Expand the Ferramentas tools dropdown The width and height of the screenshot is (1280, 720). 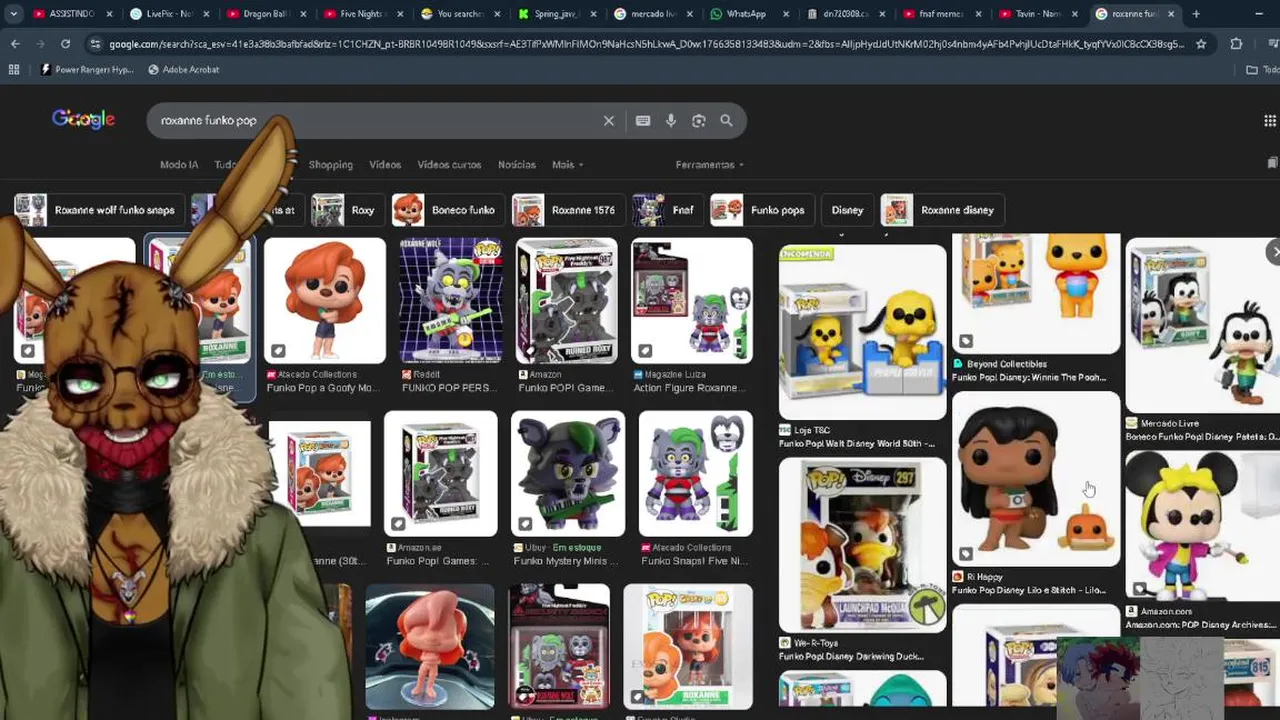pos(710,165)
